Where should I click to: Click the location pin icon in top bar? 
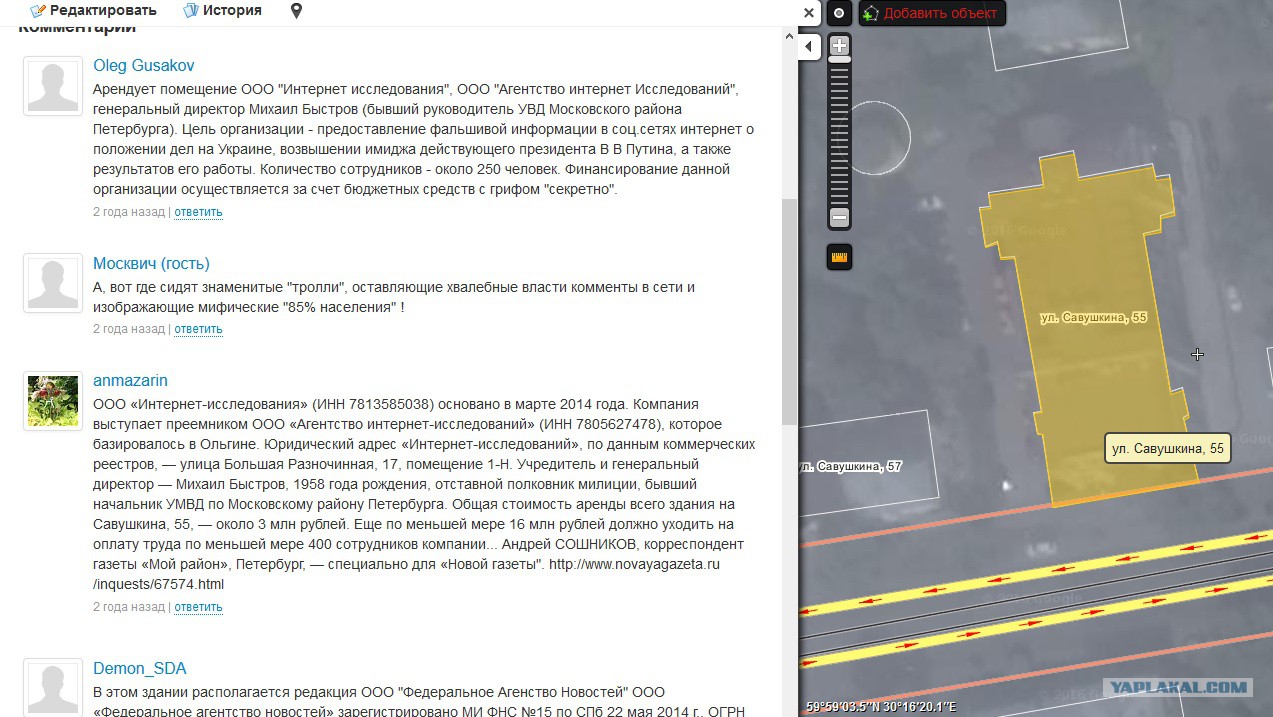296,11
